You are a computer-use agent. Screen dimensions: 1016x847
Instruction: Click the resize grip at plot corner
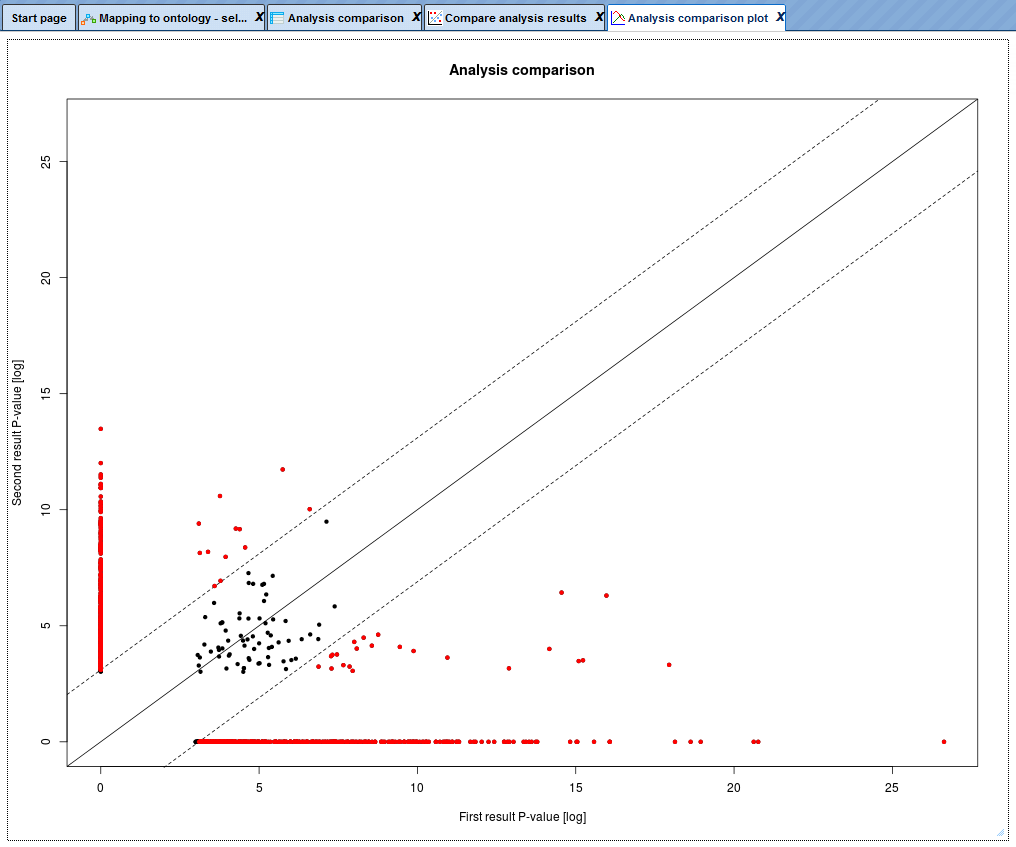point(1000,833)
